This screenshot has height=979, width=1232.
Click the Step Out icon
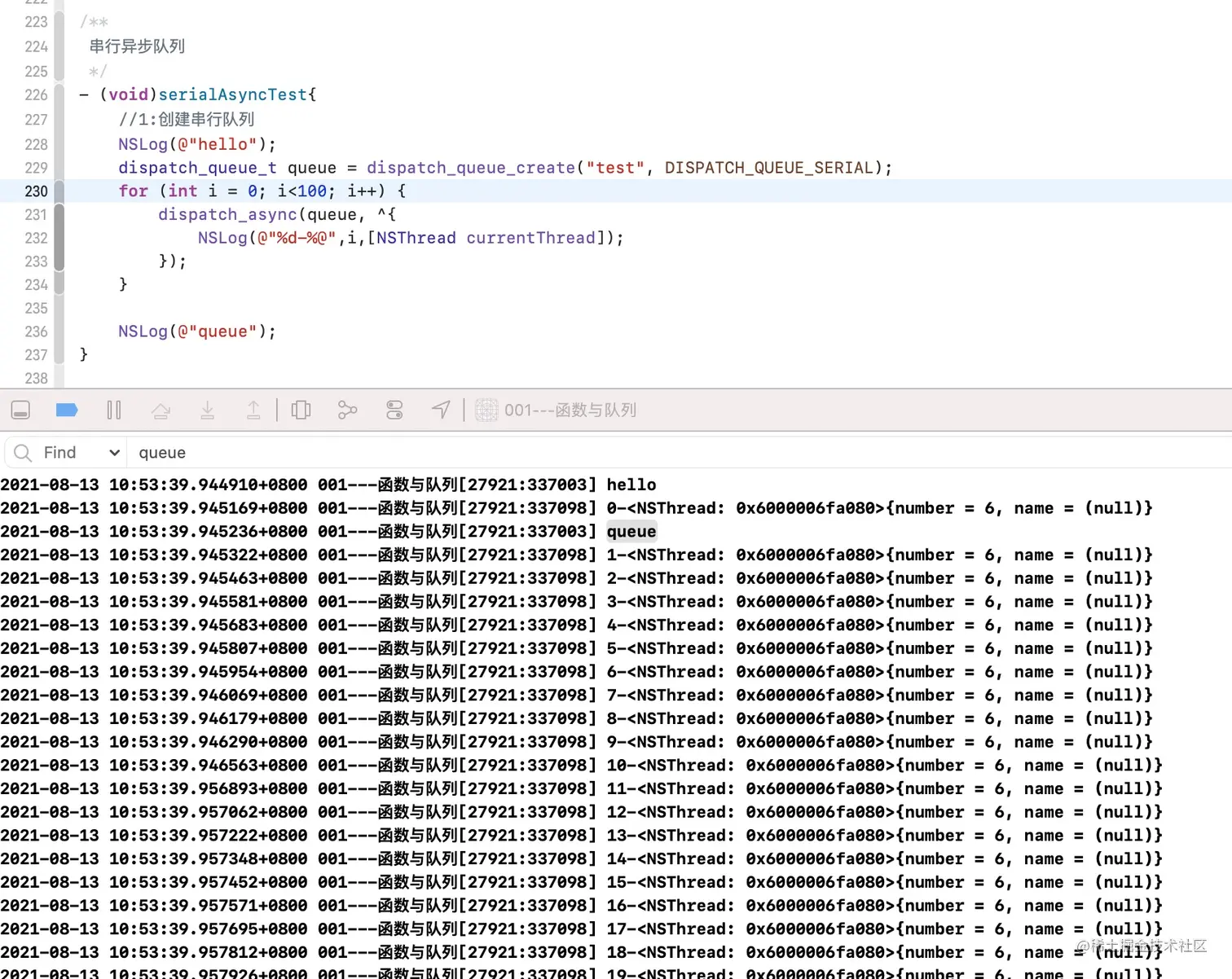(x=253, y=410)
